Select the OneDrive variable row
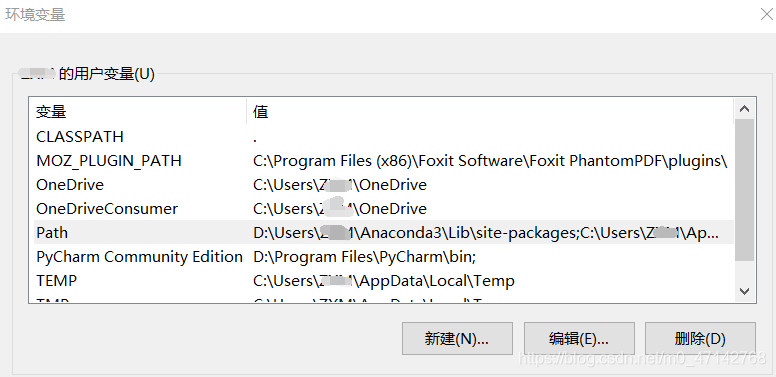The width and height of the screenshot is (776, 377). click(x=382, y=185)
